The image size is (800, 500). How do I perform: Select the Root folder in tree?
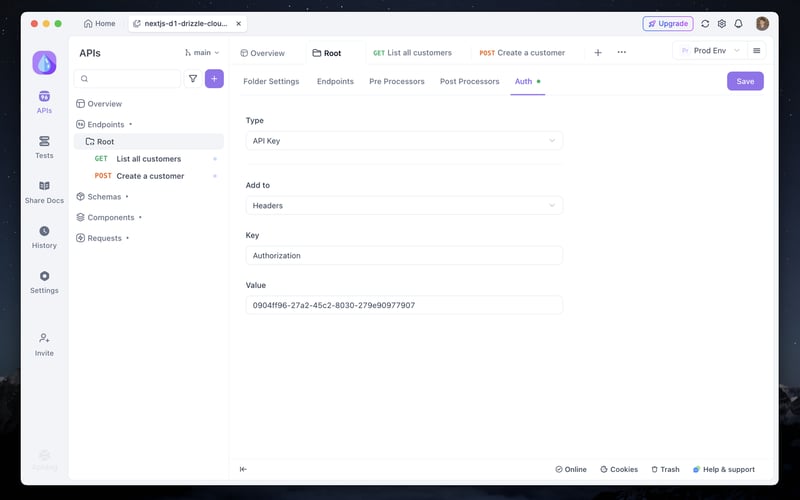click(149, 141)
